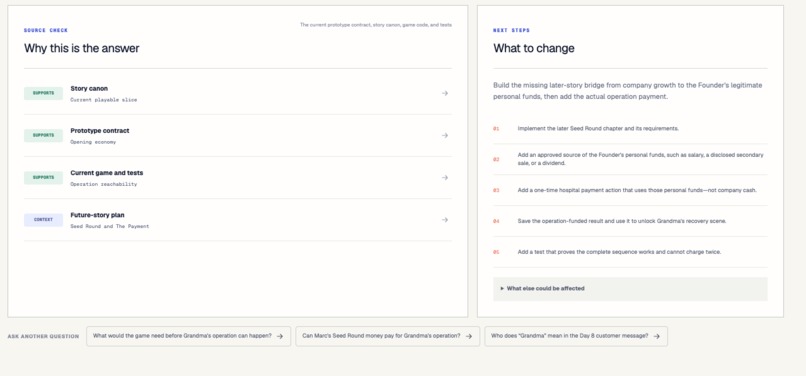Click SUPPORTS badge next to Story canon
Viewport: 806px width, 376px height.
click(43, 94)
